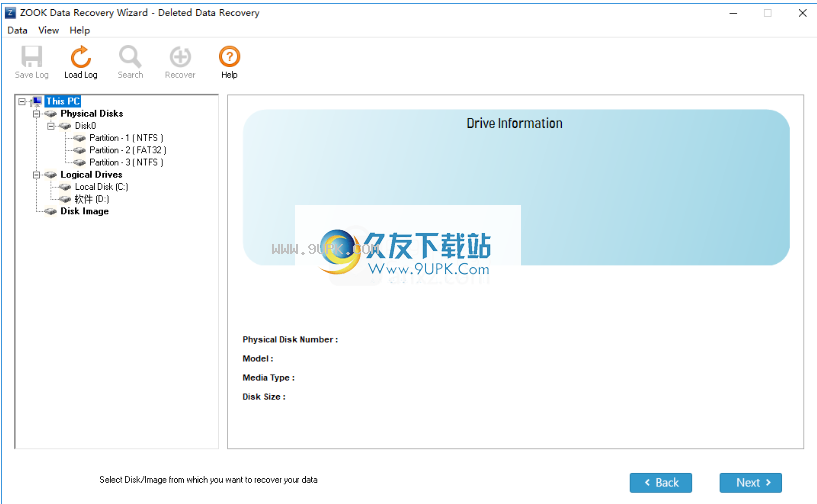Screen dimensions: 817x504
Task: Select Physical Disks label
Action: [x=92, y=114]
